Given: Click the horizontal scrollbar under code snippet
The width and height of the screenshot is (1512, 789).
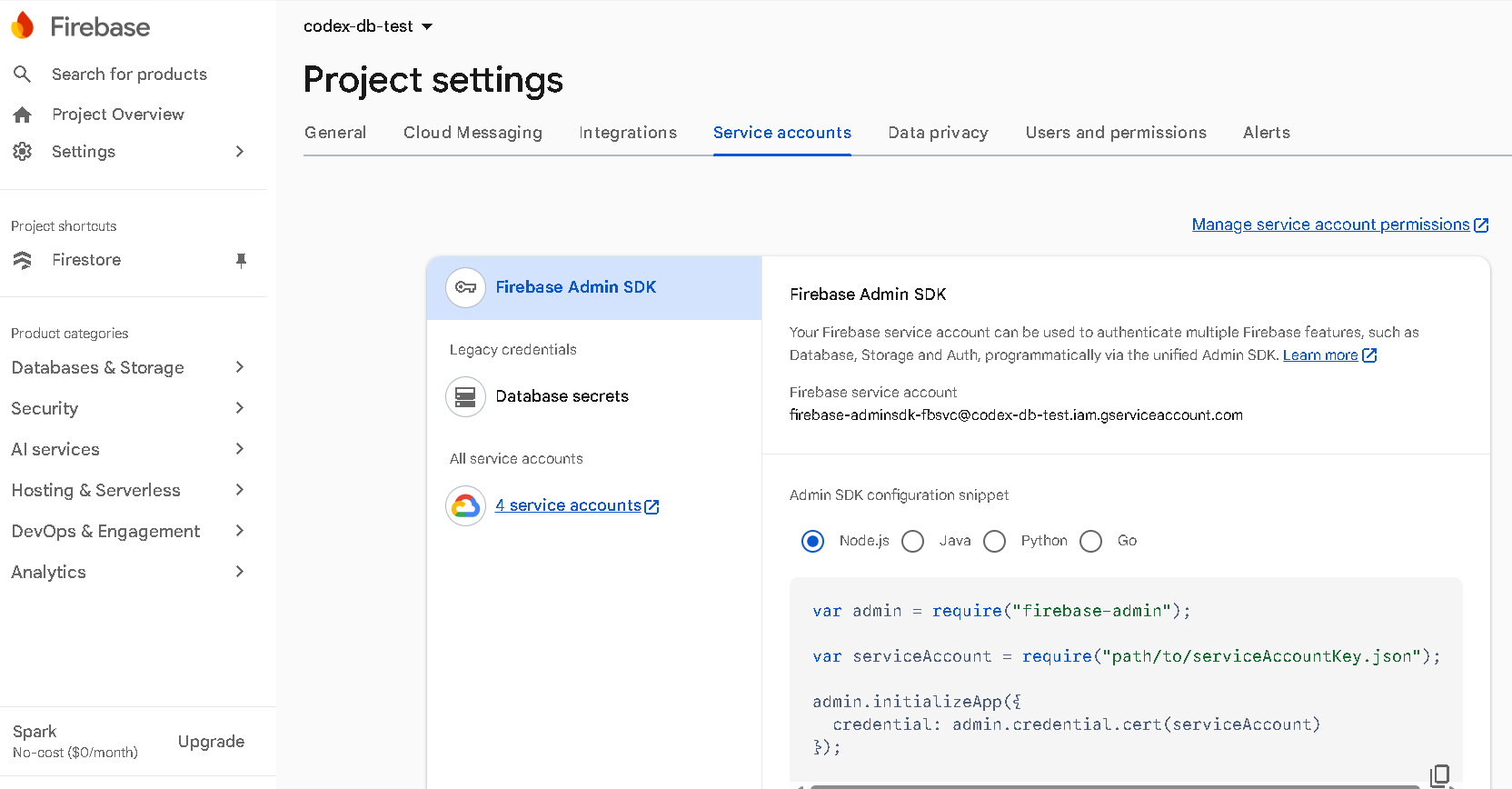Looking at the screenshot, I should pos(1114,786).
